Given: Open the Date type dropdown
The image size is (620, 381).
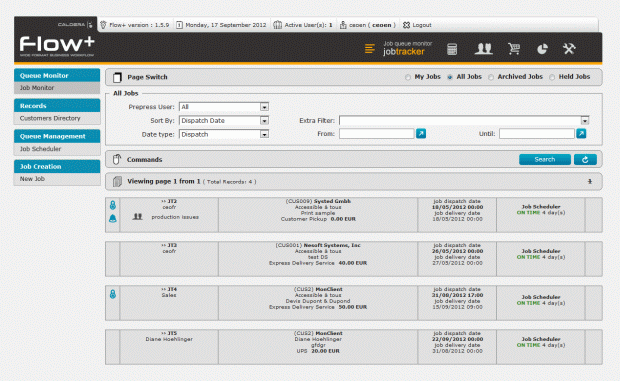Looking at the screenshot, I should [224, 134].
